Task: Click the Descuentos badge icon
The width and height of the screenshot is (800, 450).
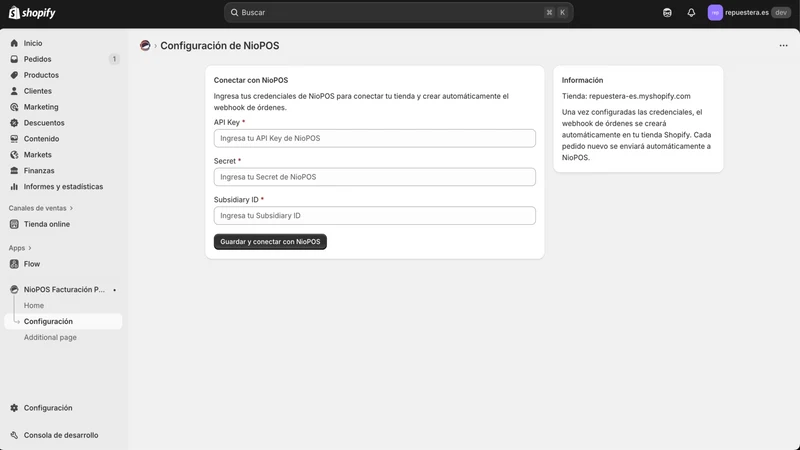Action: click(x=14, y=123)
